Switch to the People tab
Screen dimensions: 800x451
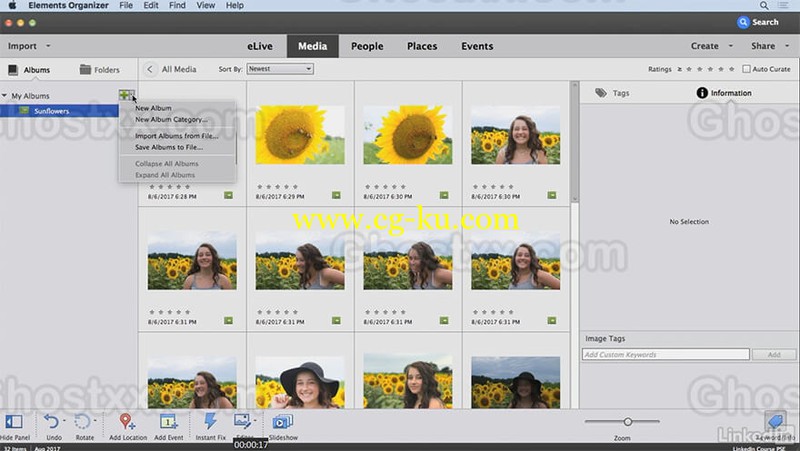coord(367,46)
